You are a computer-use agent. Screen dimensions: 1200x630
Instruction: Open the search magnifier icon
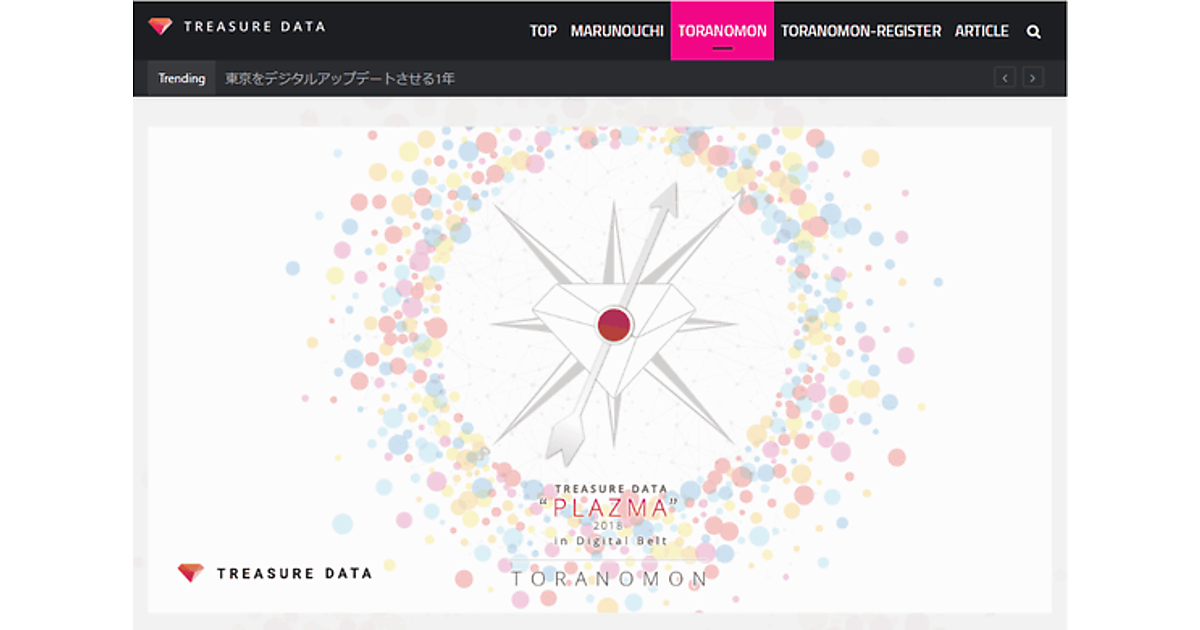point(1034,31)
